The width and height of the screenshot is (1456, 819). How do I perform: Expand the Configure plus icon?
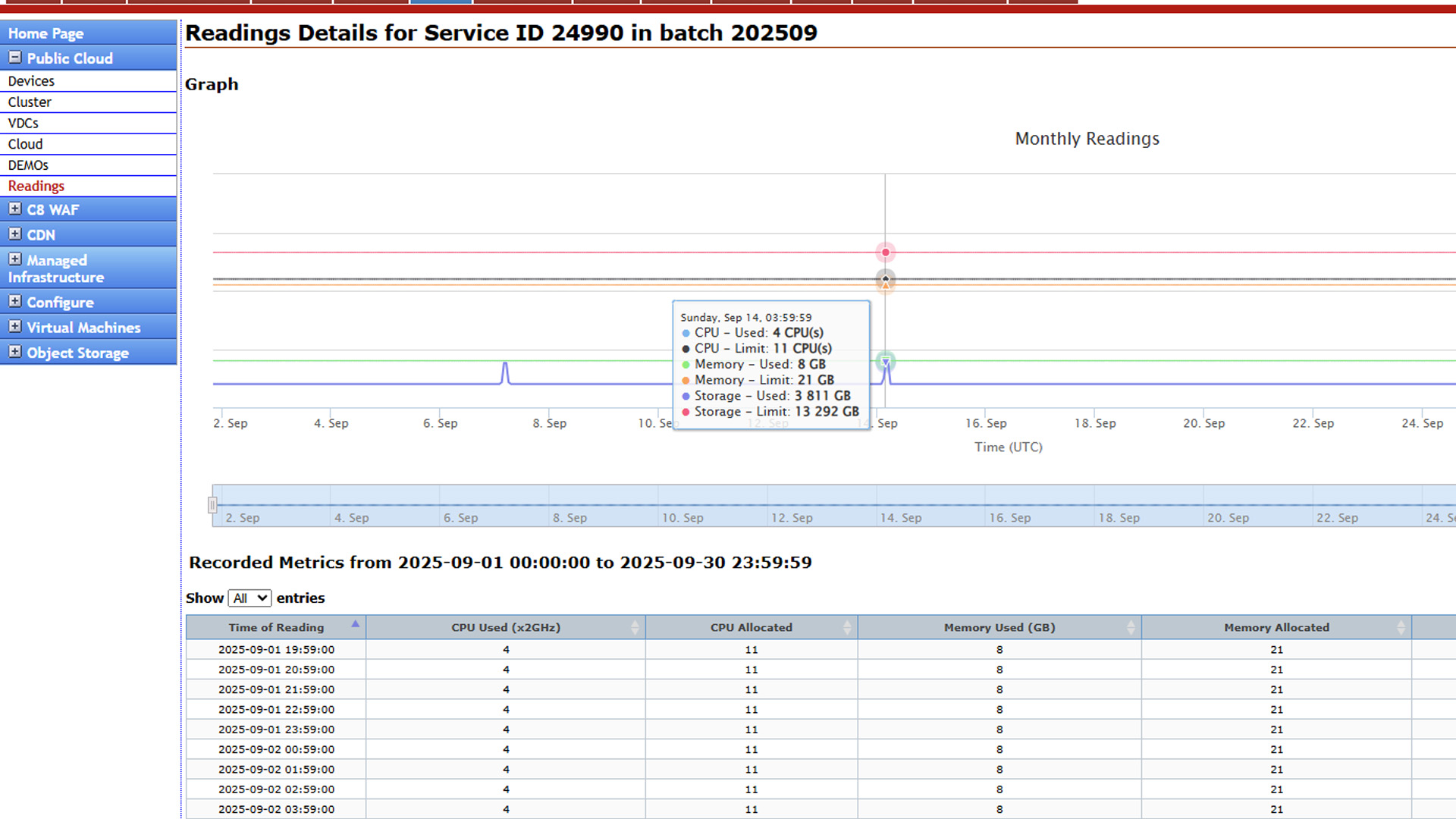click(14, 301)
